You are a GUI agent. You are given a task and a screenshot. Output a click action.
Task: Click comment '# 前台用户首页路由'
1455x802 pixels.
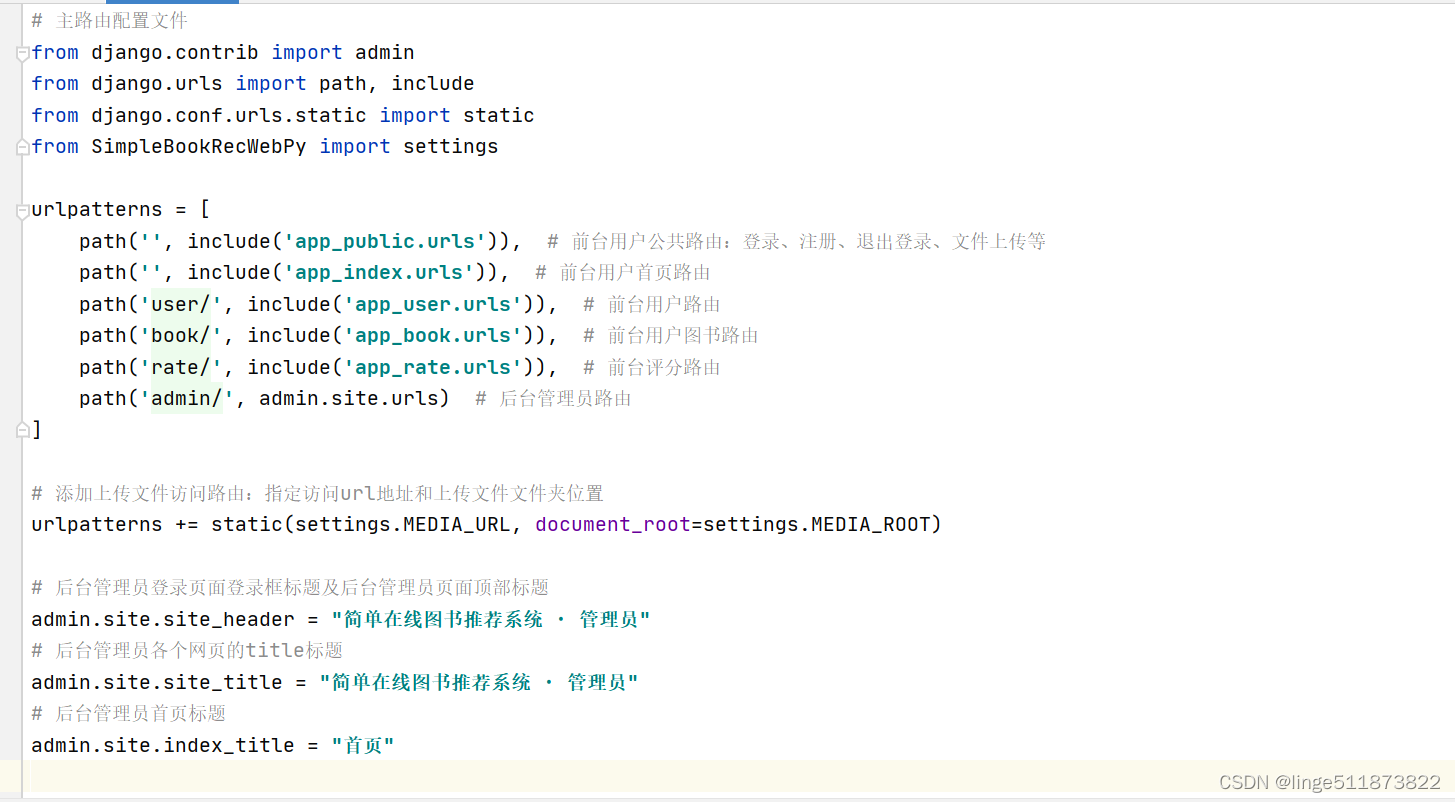pos(623,273)
